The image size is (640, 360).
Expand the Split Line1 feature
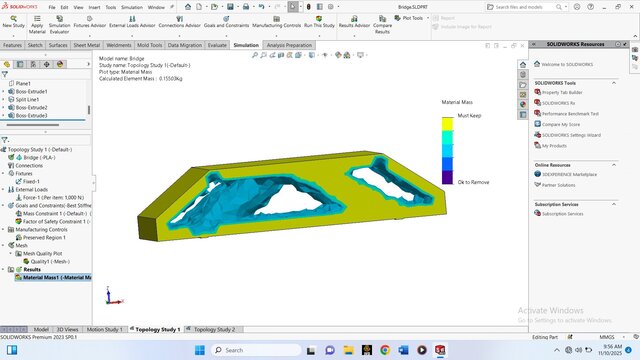tap(4, 100)
